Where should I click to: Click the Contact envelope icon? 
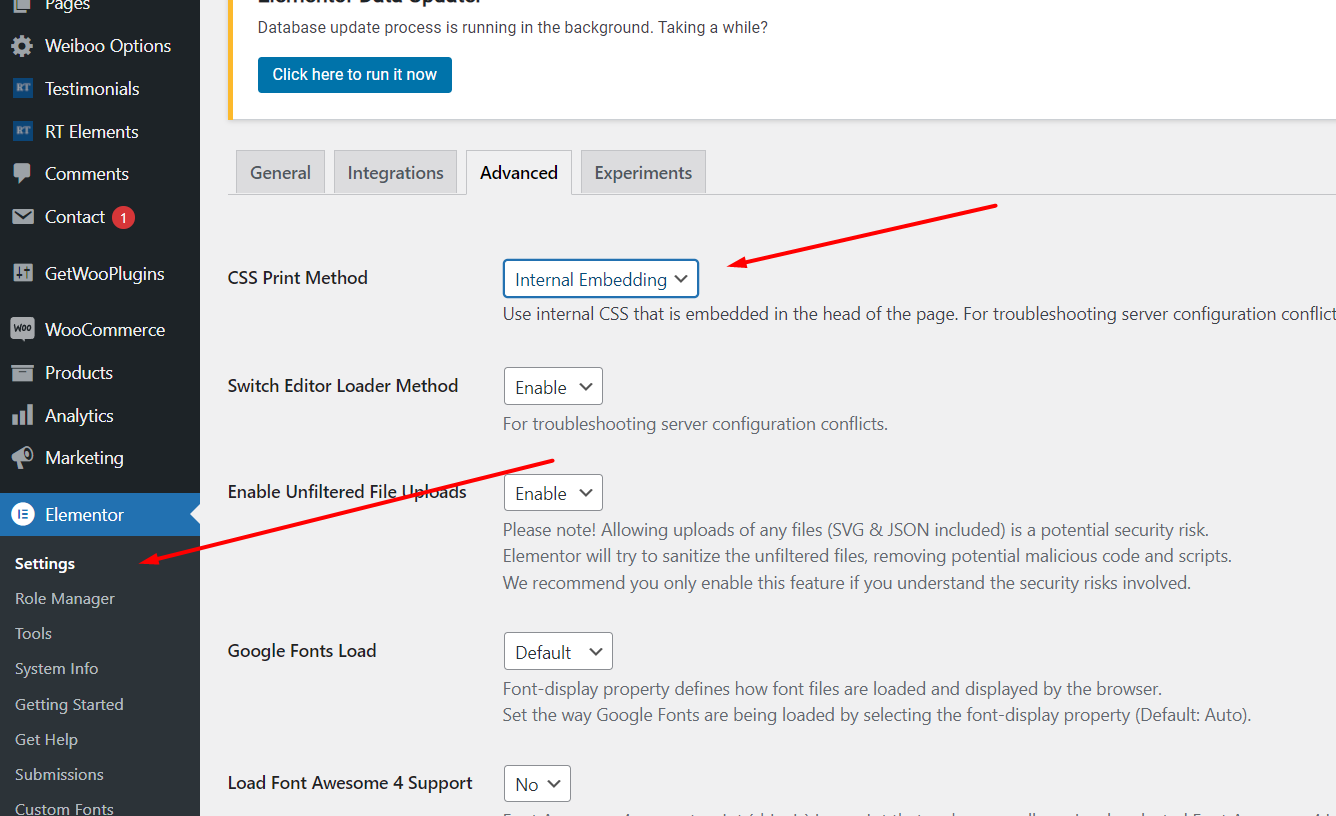(22, 217)
